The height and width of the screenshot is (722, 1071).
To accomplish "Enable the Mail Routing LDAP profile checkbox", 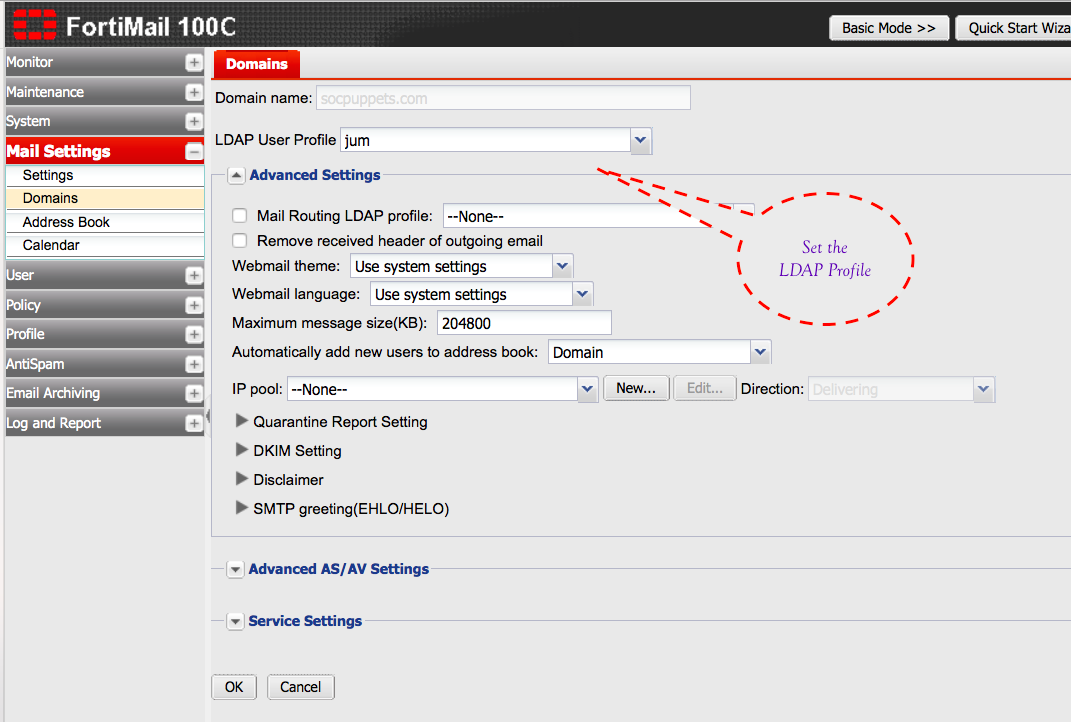I will (x=240, y=216).
